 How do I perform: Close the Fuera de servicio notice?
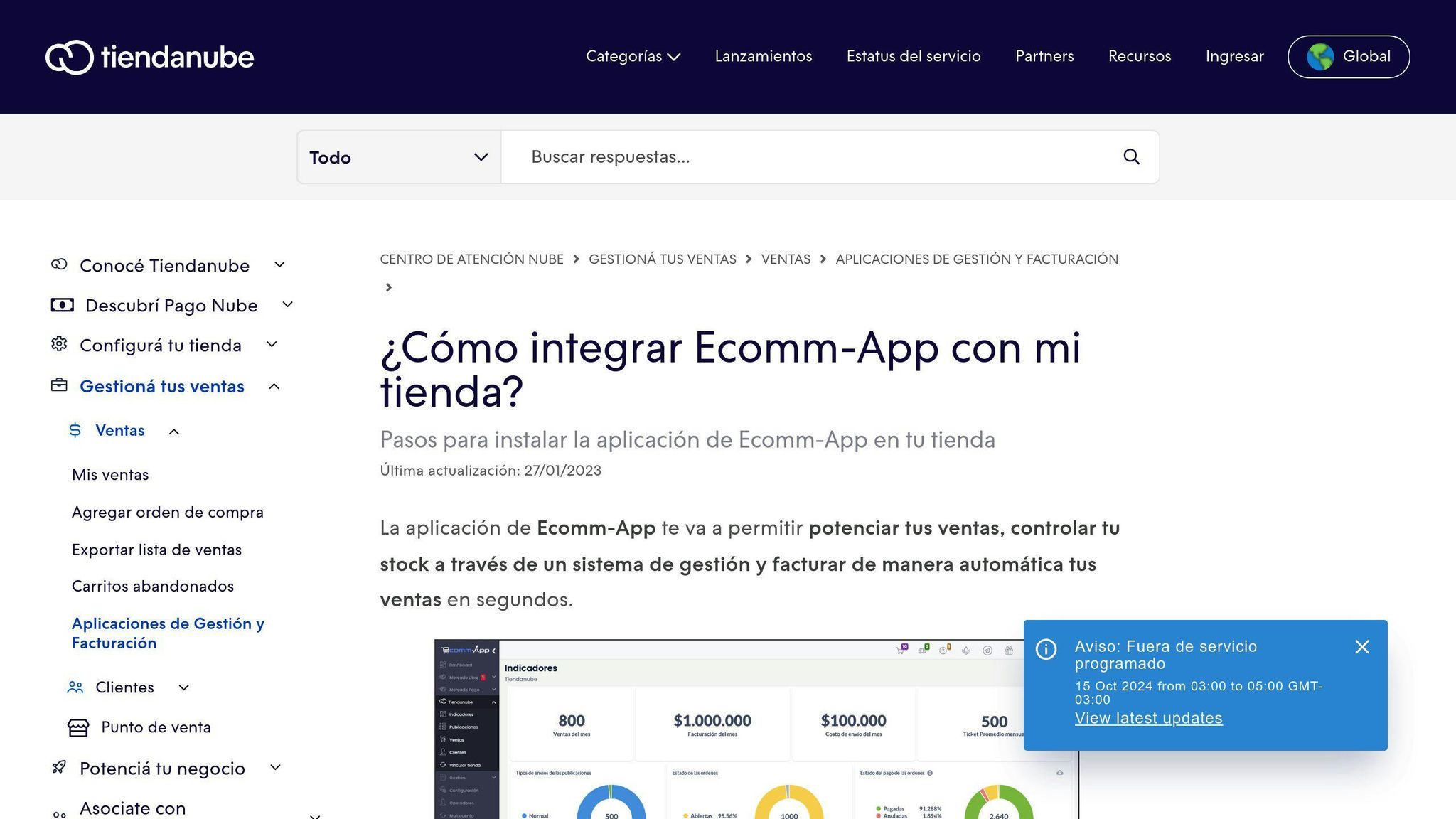1361,647
